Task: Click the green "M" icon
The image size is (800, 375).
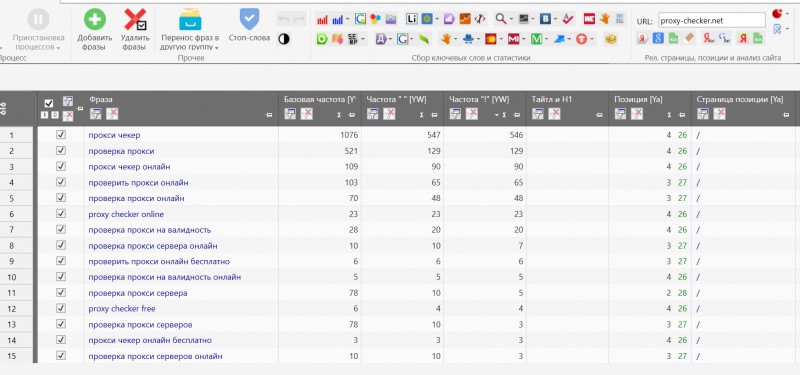Action: pyautogui.click(x=536, y=39)
